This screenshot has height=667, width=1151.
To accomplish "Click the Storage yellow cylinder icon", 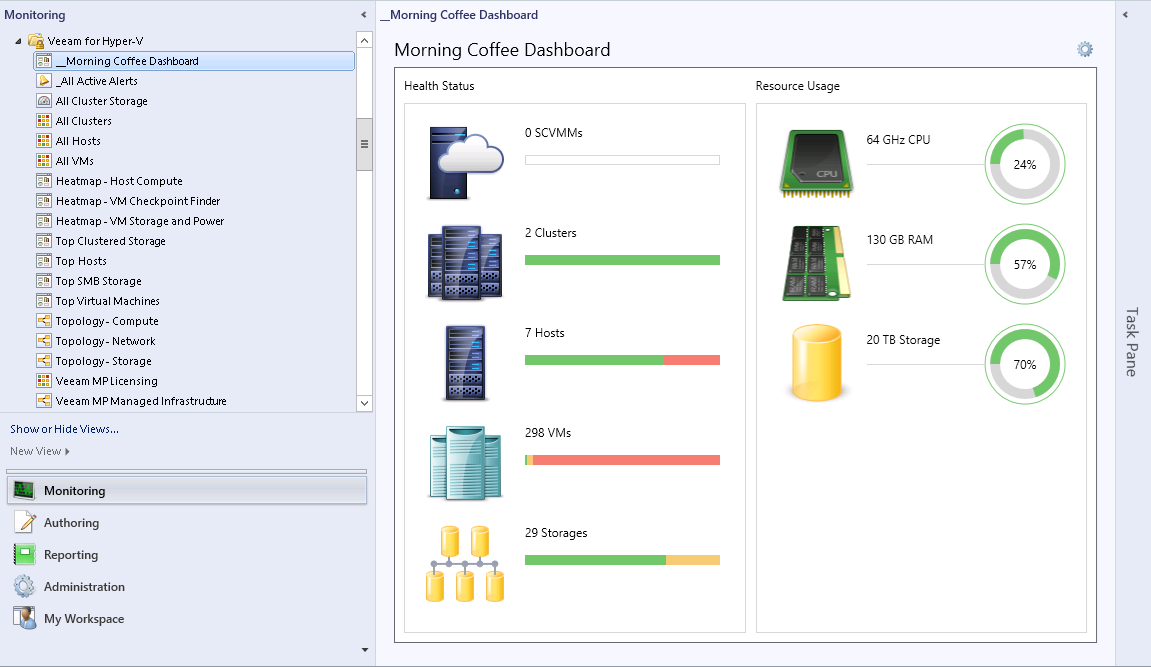I will coord(816,363).
